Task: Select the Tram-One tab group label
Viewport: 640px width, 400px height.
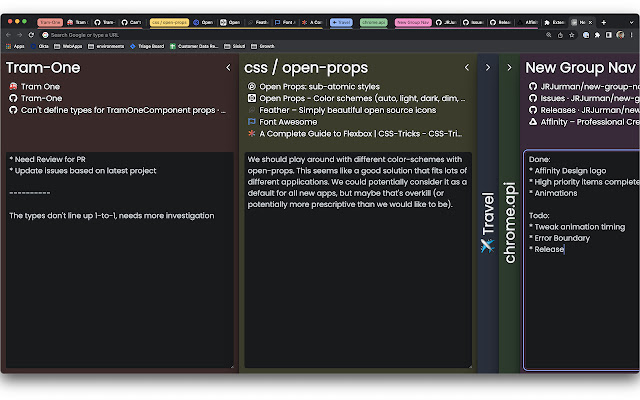Action: point(50,21)
